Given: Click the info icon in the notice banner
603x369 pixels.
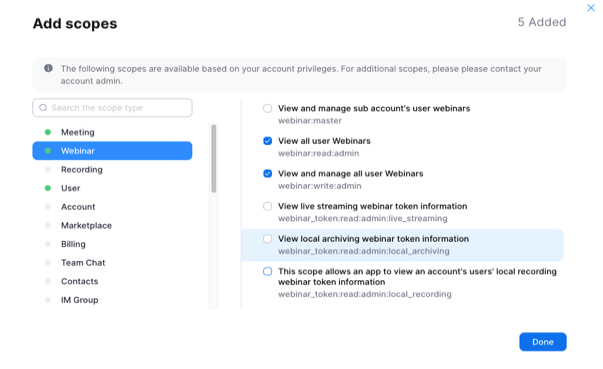Looking at the screenshot, I should click(48, 68).
